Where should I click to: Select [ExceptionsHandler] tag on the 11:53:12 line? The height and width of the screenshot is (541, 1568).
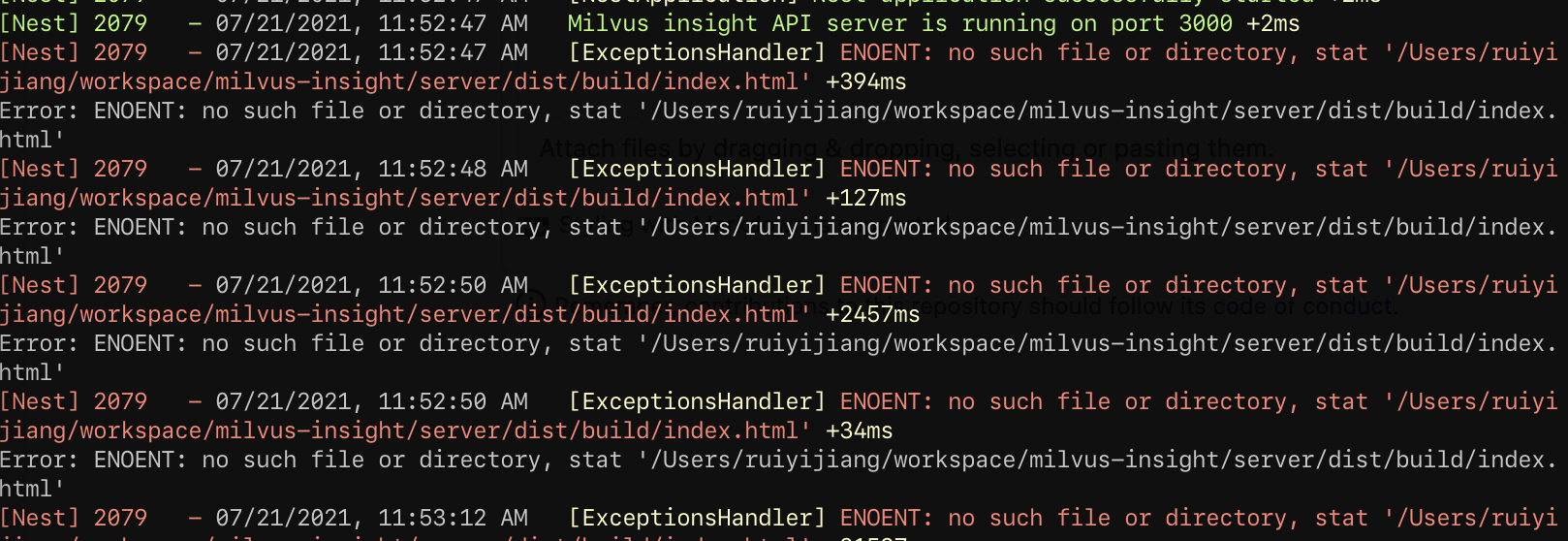click(x=697, y=518)
